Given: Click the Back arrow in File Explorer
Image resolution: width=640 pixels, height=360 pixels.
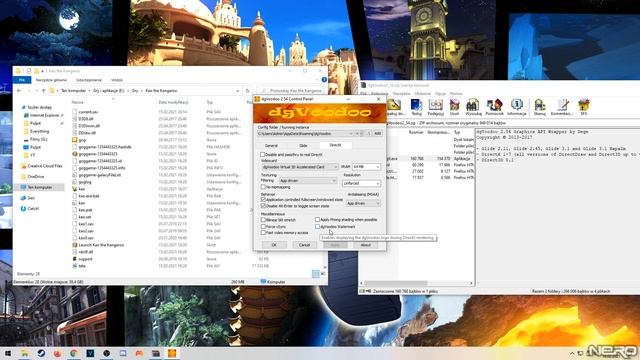Looking at the screenshot, I should (19, 91).
